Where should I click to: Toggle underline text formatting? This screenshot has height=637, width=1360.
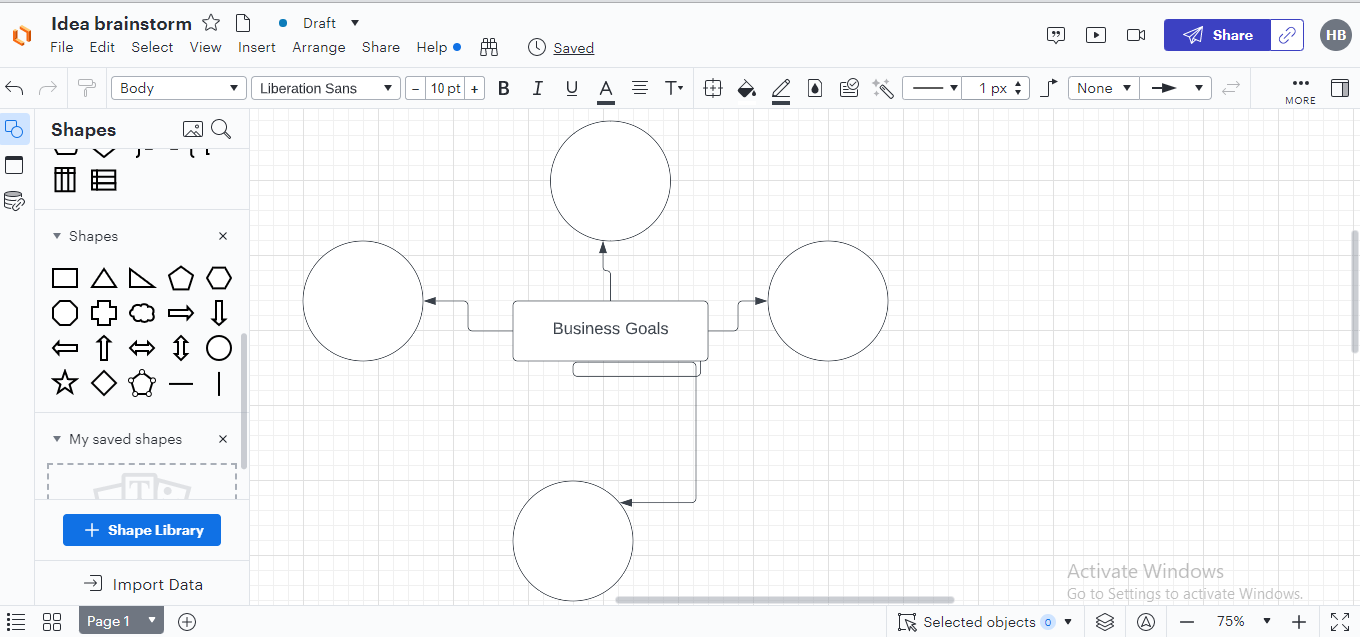[x=571, y=88]
